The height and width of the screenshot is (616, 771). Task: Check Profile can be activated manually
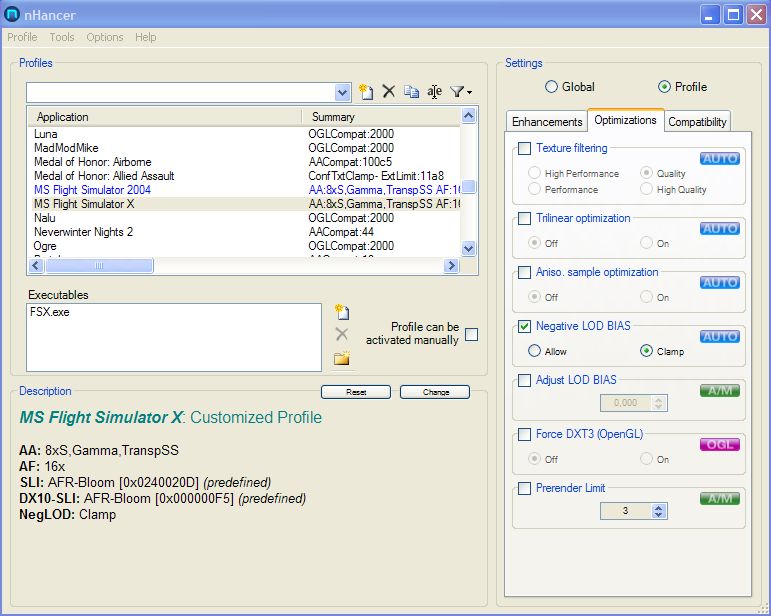[471, 334]
